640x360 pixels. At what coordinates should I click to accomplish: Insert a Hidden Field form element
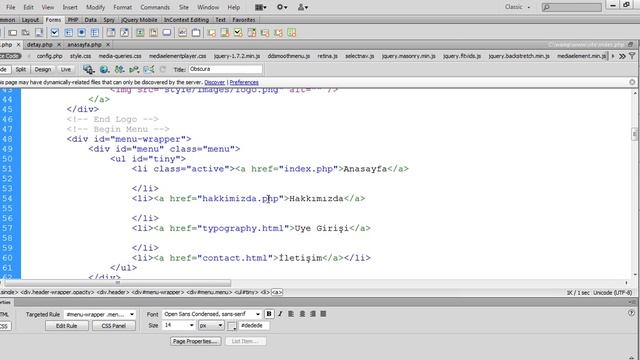pyautogui.click(x=26, y=33)
